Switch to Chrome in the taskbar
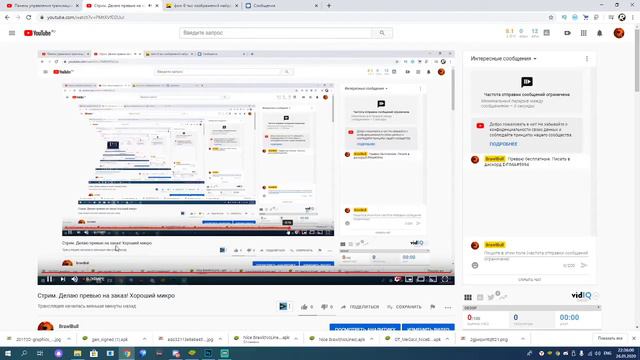Image resolution: width=640 pixels, height=360 pixels. pyautogui.click(x=127, y=353)
